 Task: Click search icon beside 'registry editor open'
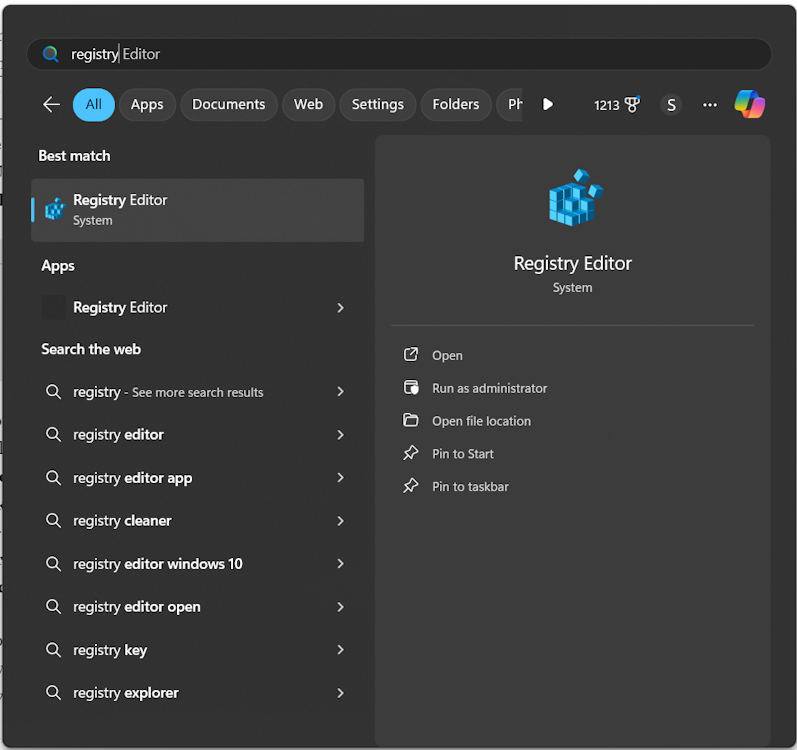point(53,607)
